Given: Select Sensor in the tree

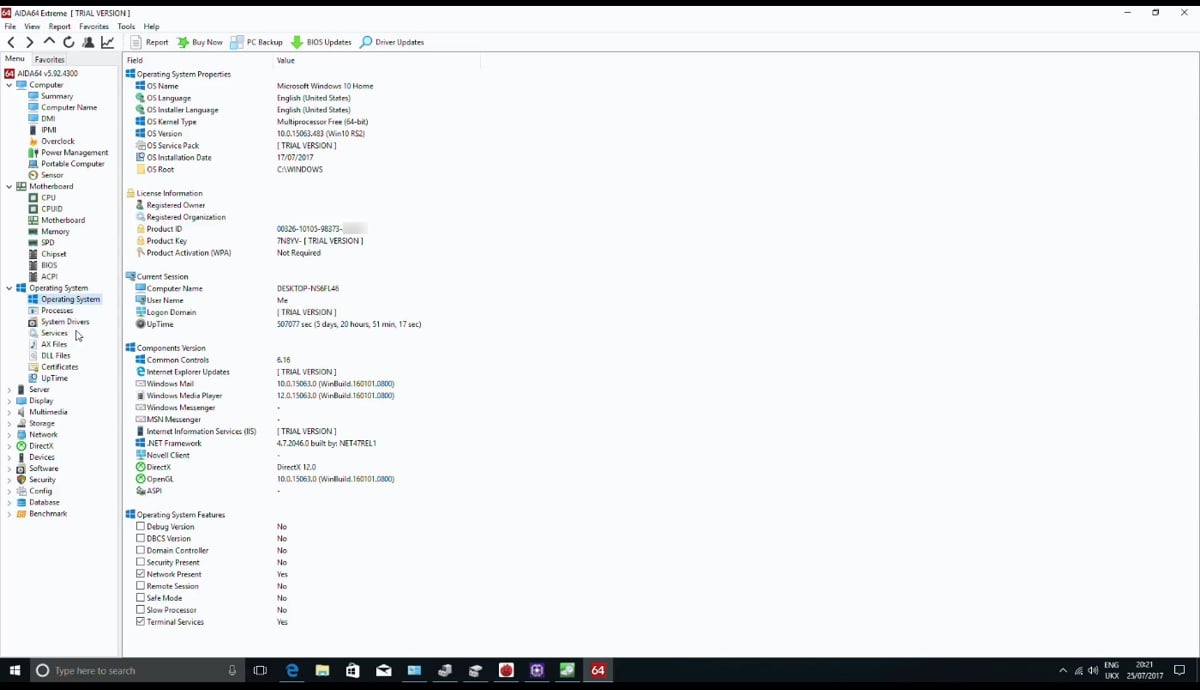Looking at the screenshot, I should 52,175.
